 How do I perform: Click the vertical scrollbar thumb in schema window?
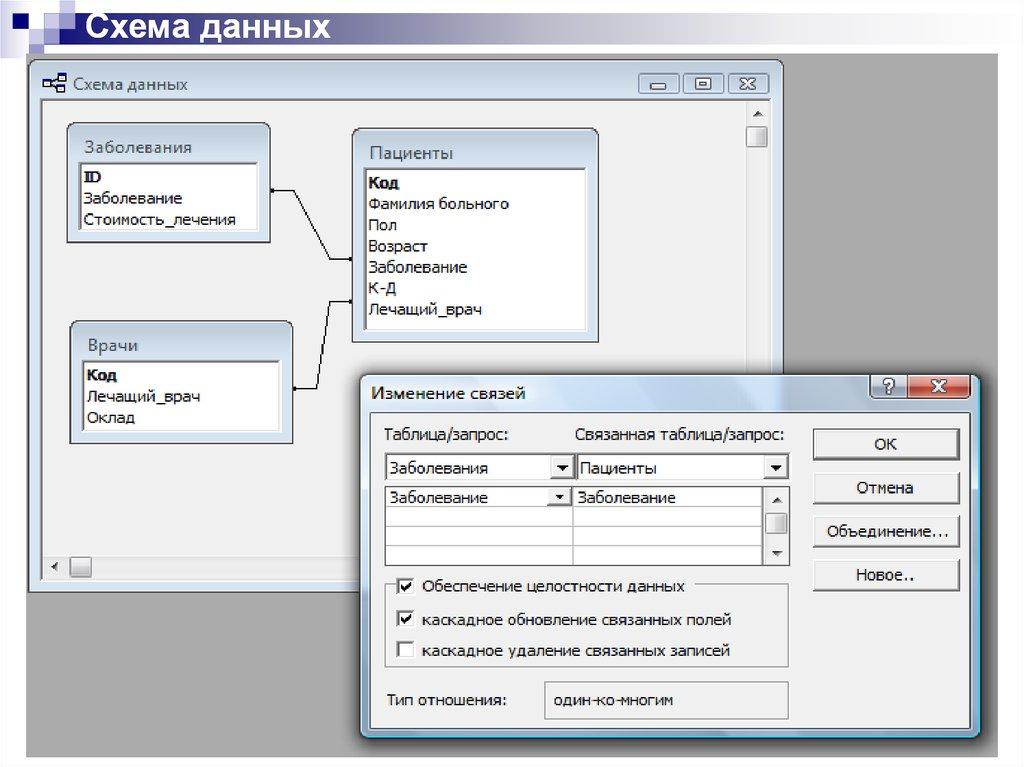click(x=757, y=137)
